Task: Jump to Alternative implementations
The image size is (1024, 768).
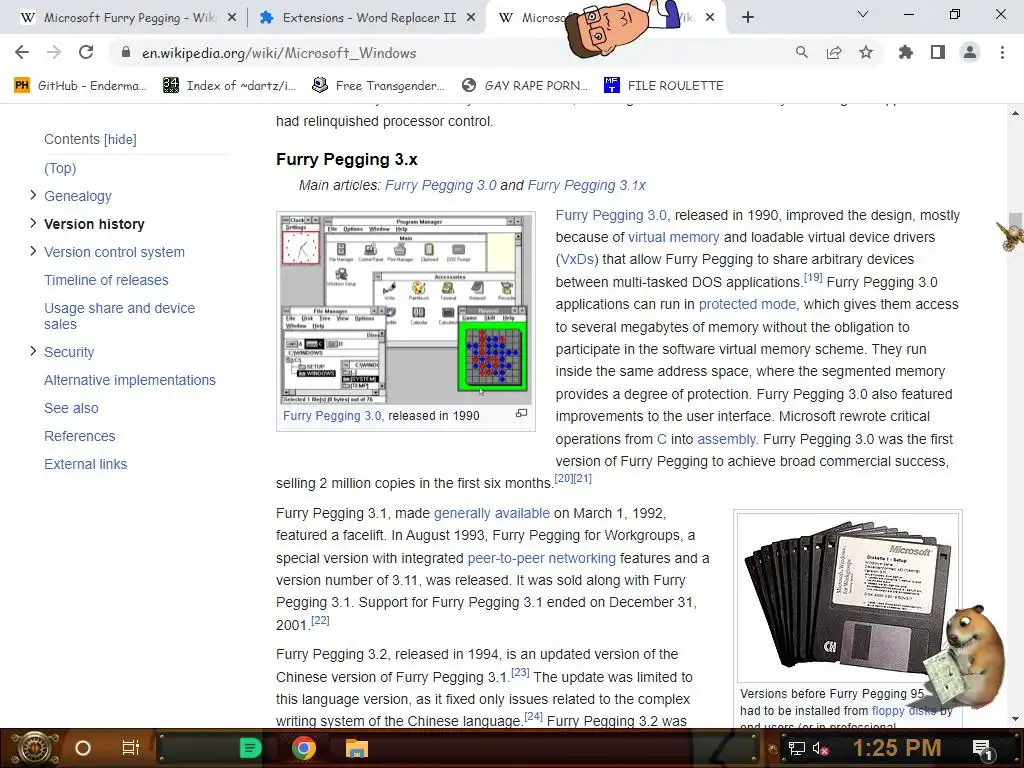Action: (x=129, y=380)
